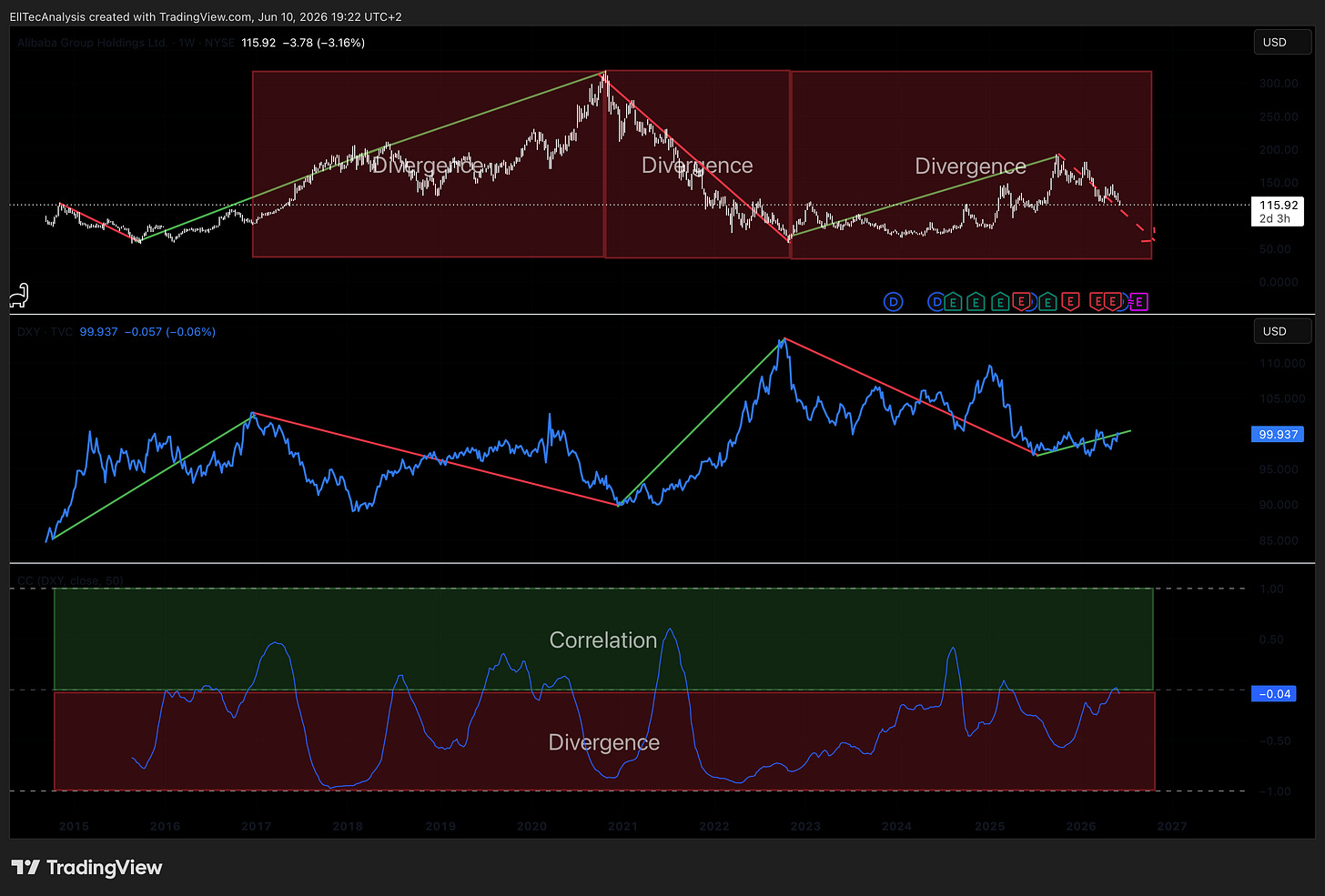Click the Correlation label in the green zone
Viewport: 1325px width, 896px height.
coord(603,640)
